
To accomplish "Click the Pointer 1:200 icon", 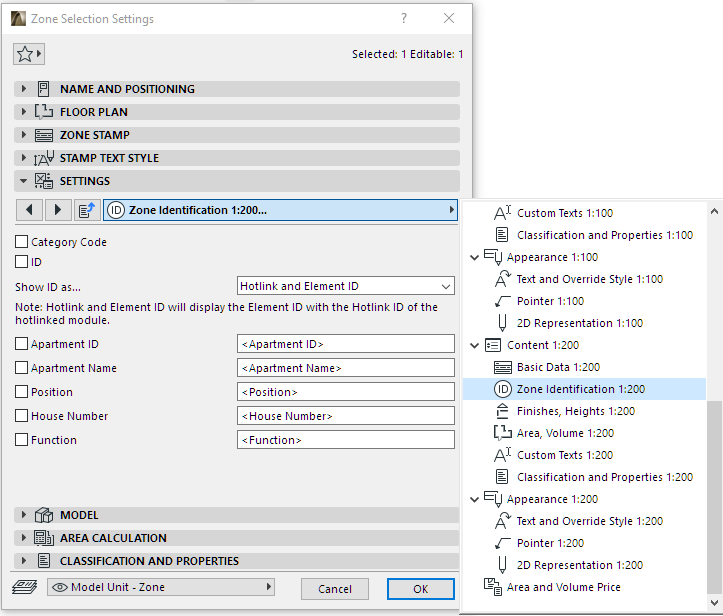I will [x=502, y=543].
